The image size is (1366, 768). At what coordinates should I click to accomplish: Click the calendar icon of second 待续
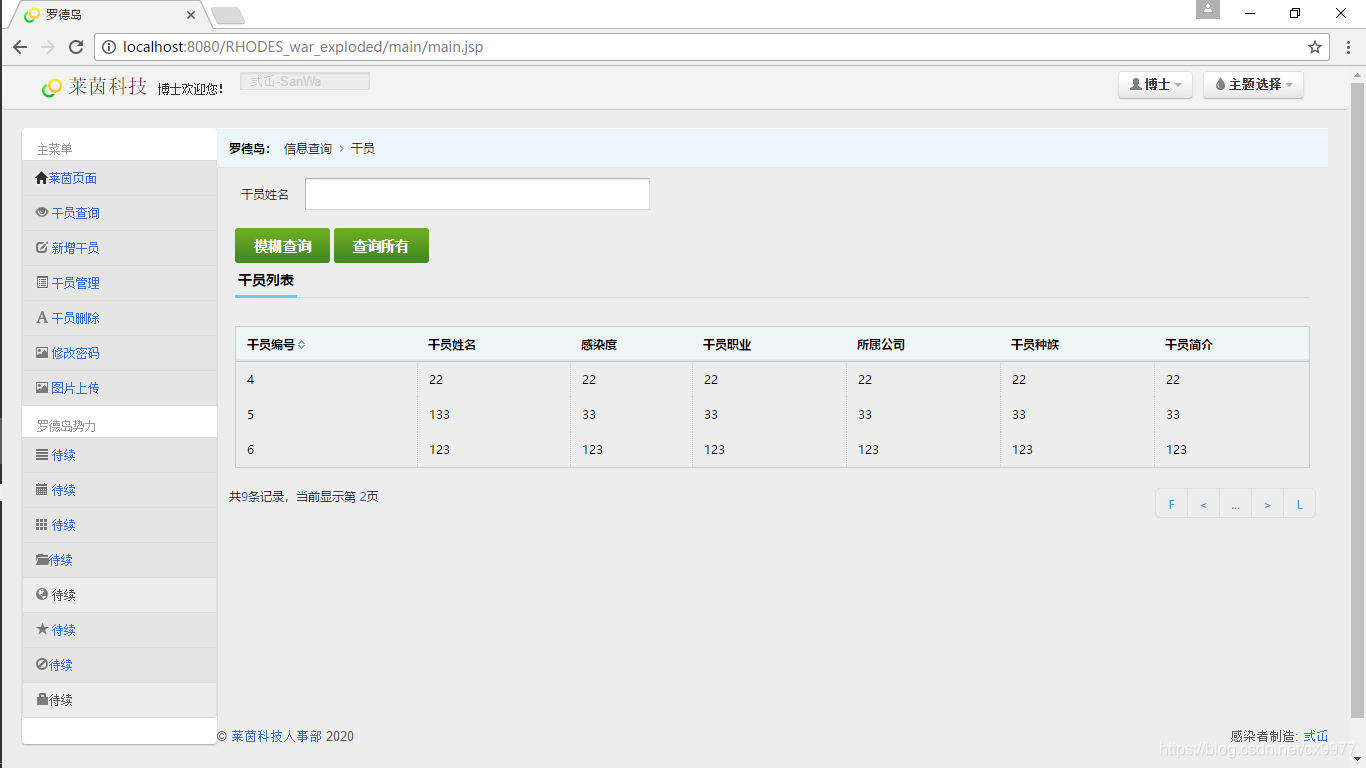pos(42,489)
